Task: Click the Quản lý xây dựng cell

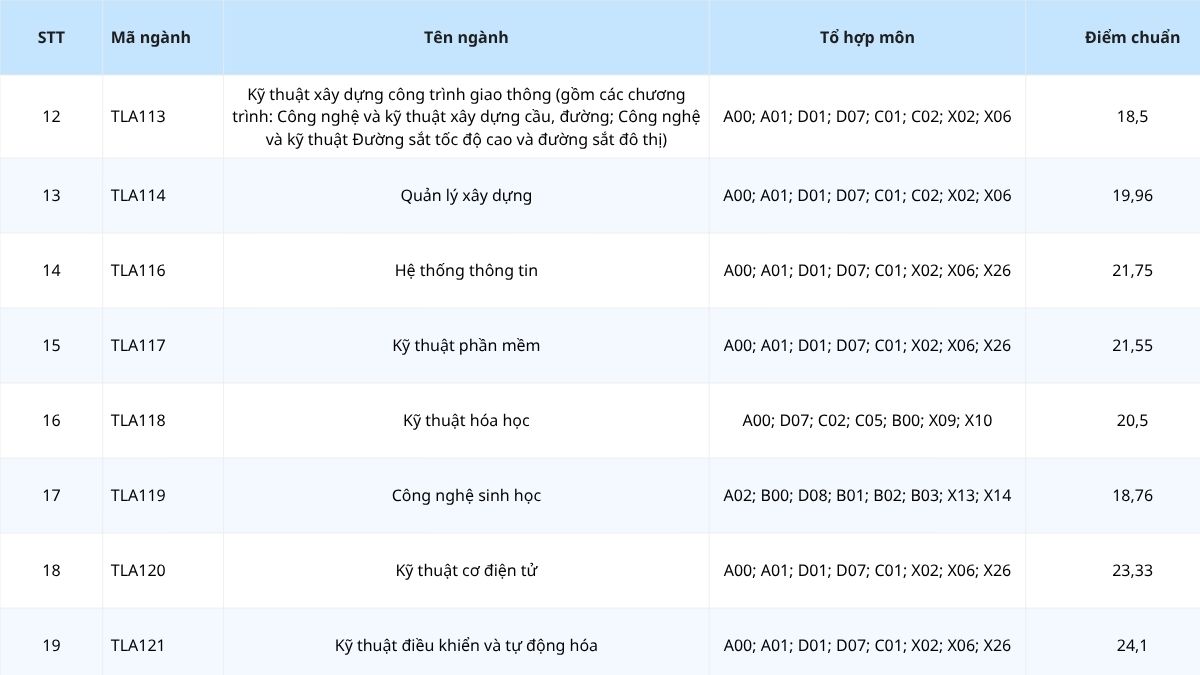Action: (x=466, y=195)
